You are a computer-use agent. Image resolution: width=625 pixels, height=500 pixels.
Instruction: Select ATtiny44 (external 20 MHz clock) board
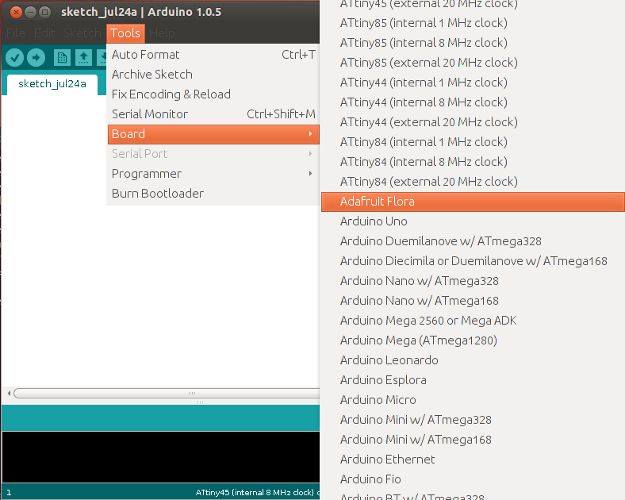pos(473,122)
